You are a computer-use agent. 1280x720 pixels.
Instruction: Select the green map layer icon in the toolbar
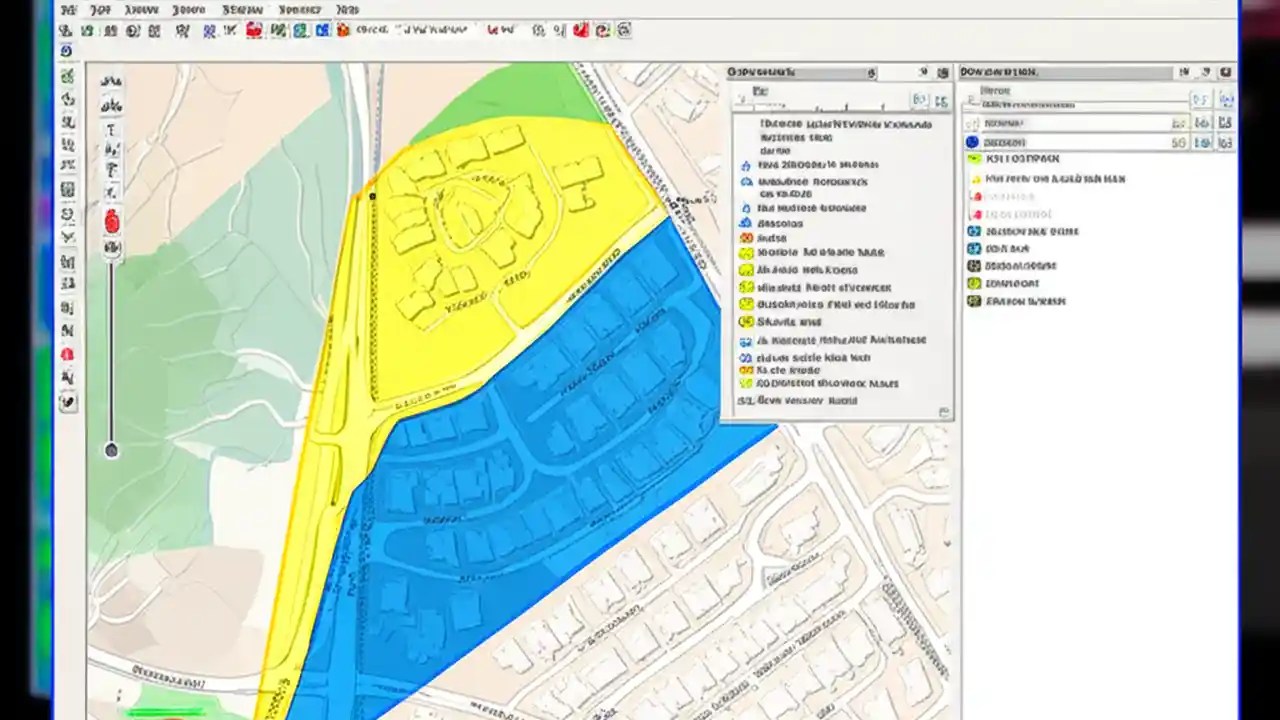pos(300,30)
